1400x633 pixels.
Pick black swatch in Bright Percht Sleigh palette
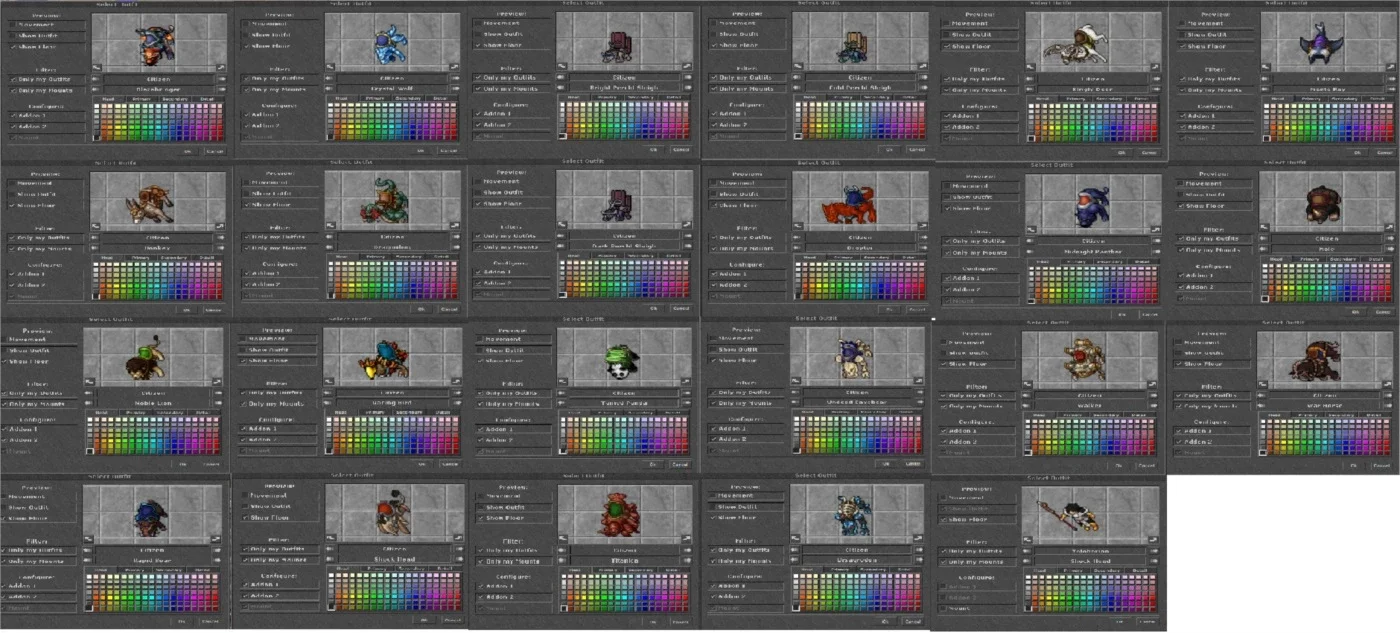563,136
